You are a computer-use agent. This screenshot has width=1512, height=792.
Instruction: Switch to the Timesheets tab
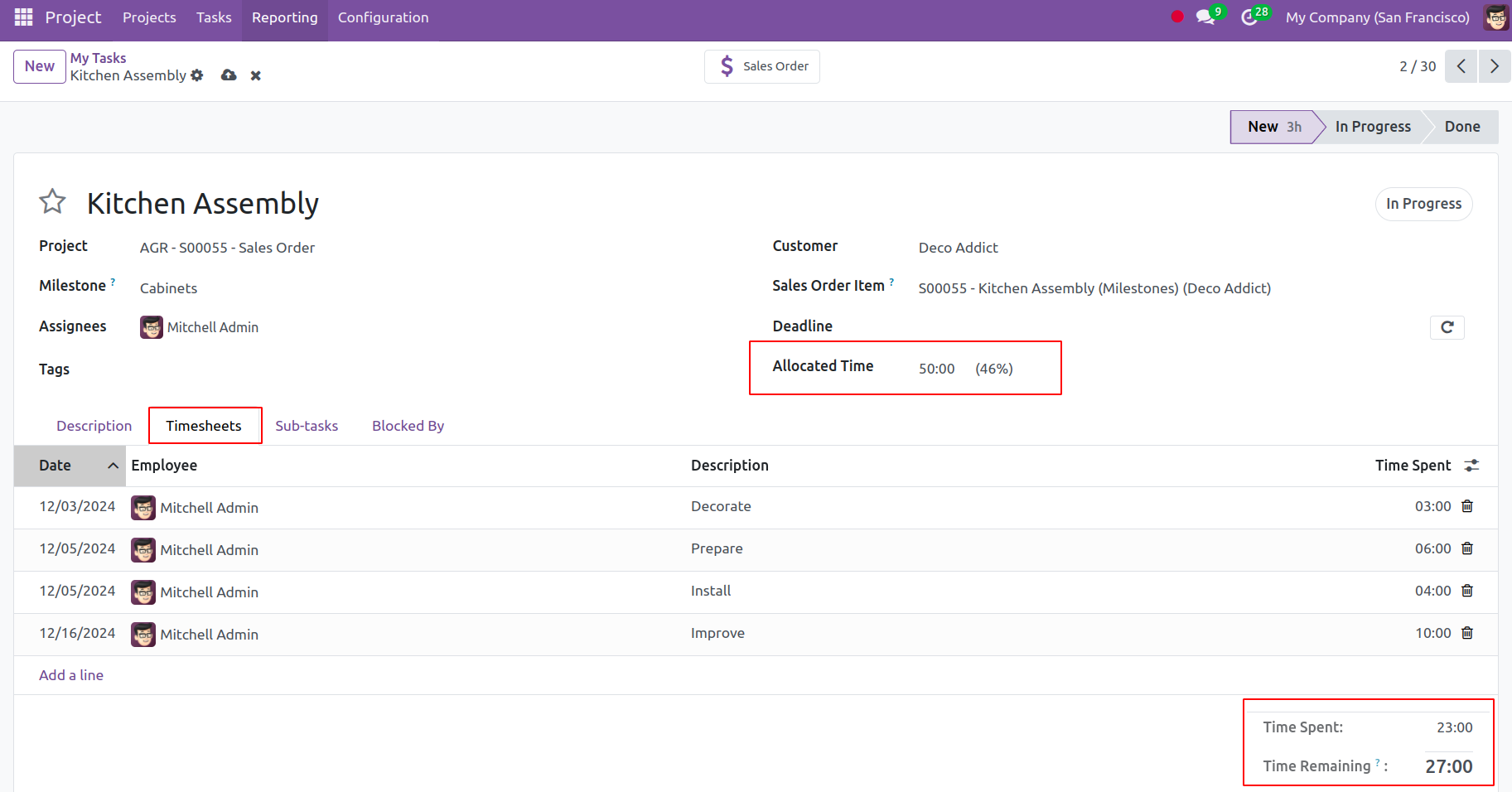pos(204,426)
